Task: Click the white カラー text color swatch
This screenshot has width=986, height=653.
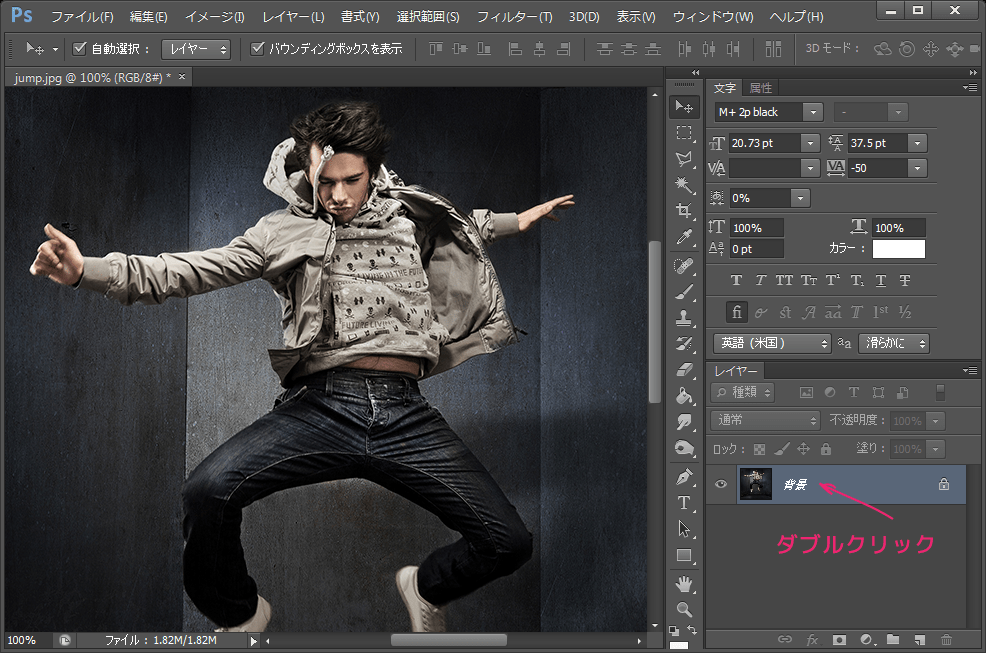Action: [898, 248]
